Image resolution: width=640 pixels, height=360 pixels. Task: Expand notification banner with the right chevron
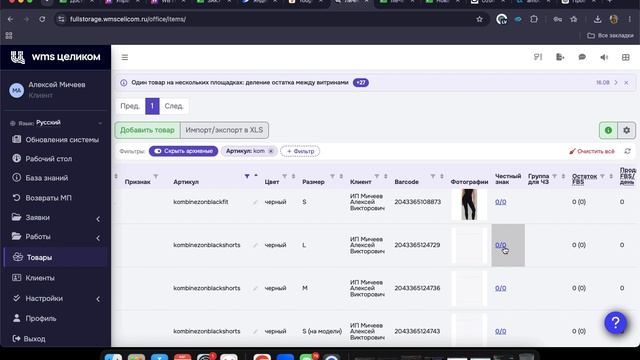point(616,83)
